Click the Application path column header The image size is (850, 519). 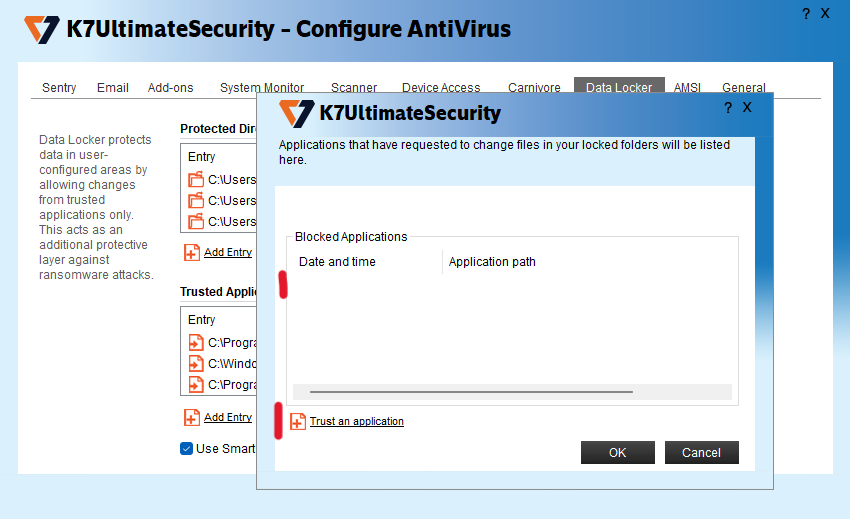[492, 262]
